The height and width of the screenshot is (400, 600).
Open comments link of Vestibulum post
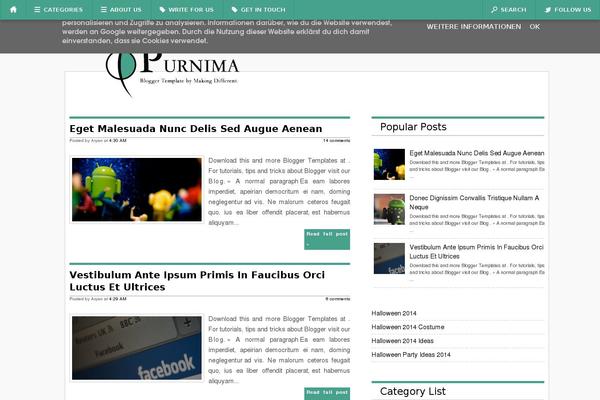point(338,299)
